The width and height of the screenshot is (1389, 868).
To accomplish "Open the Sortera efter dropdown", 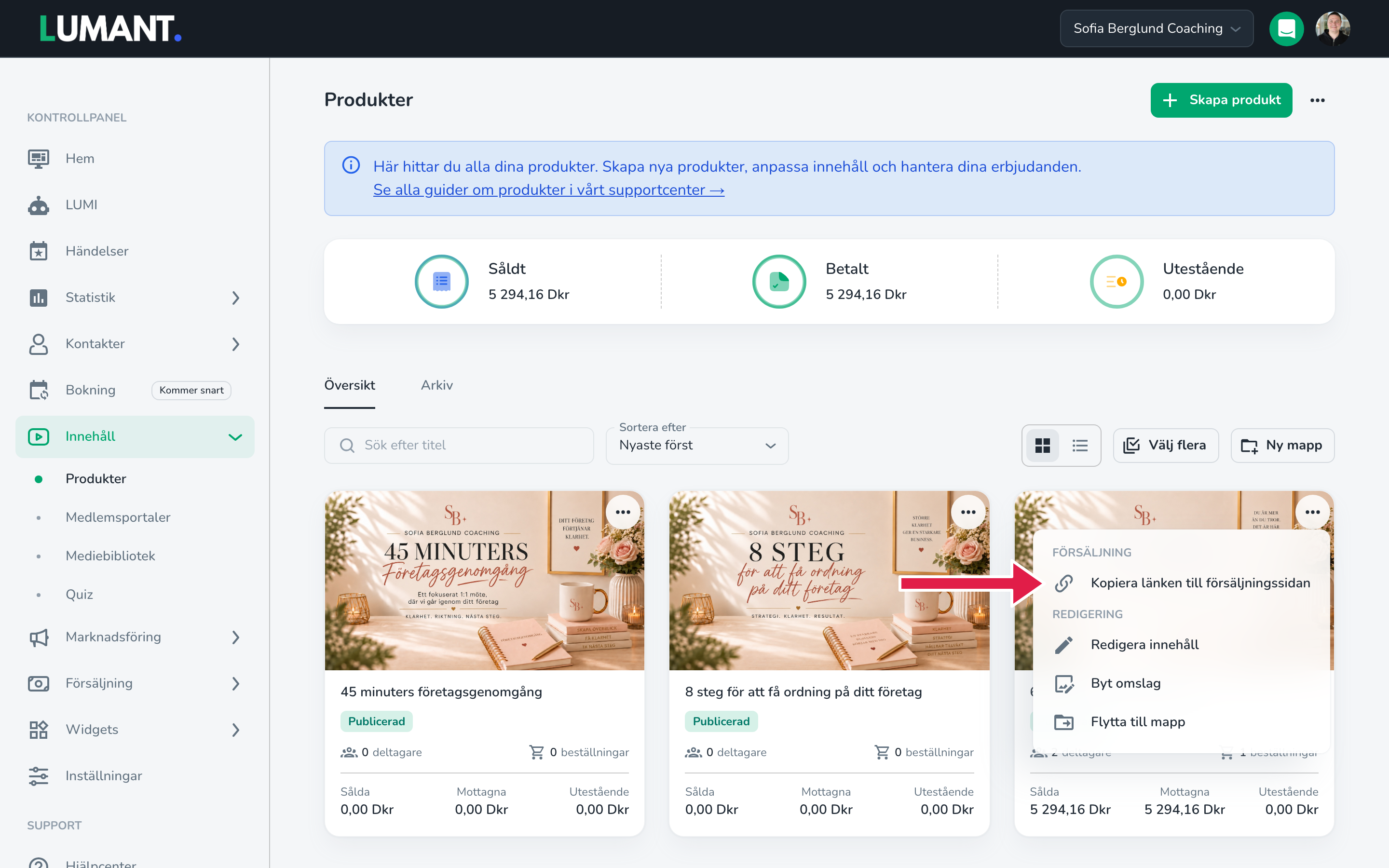I will point(697,446).
